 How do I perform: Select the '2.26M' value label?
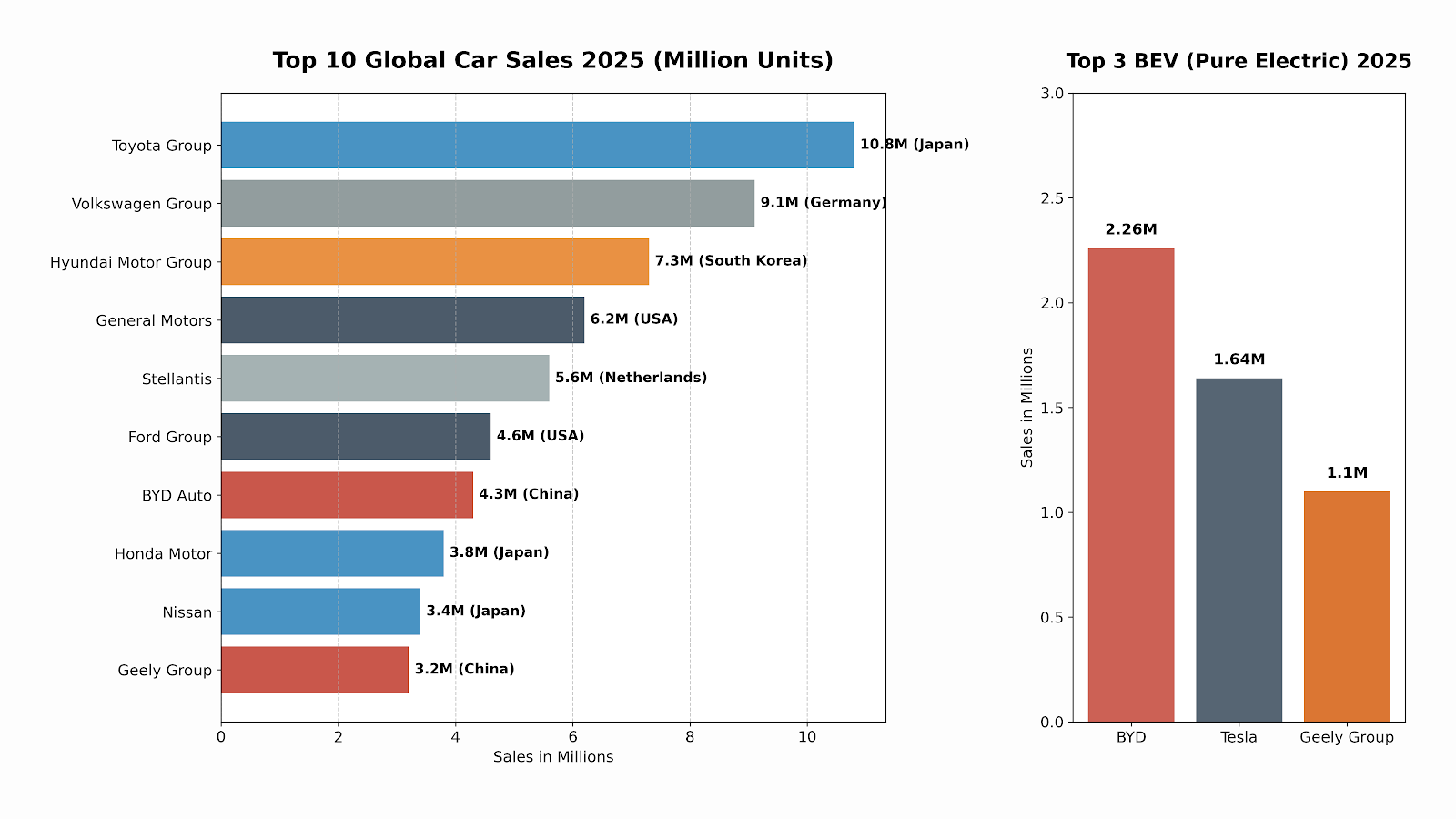tap(1130, 229)
